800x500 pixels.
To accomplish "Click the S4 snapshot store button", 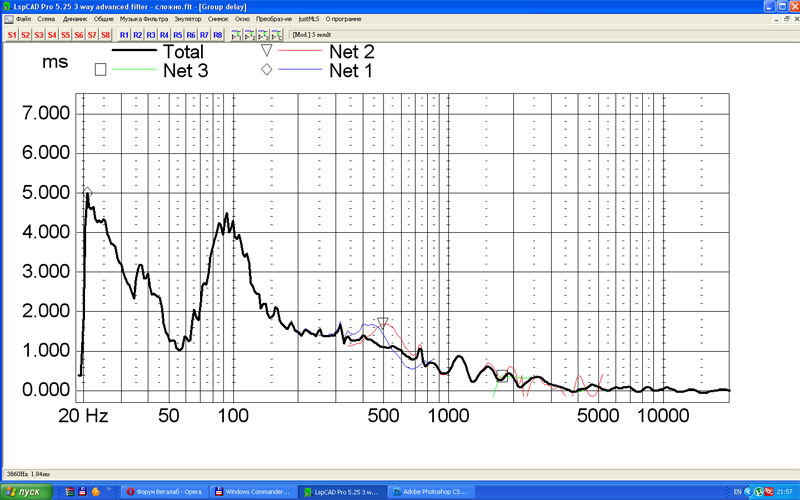I will pos(52,35).
